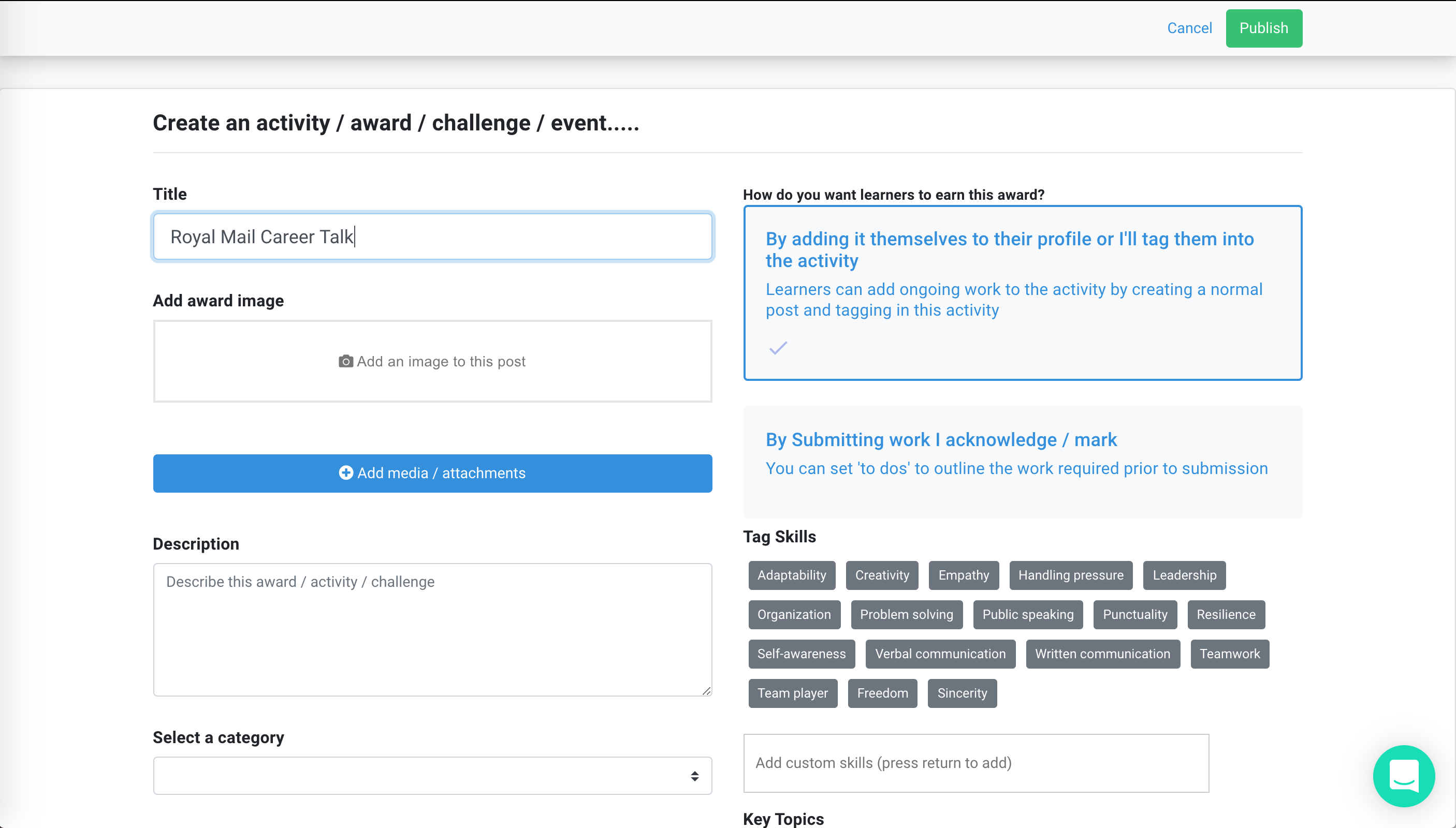The height and width of the screenshot is (828, 1456).
Task: Toggle the Verbal communication skill tag
Action: tap(940, 654)
